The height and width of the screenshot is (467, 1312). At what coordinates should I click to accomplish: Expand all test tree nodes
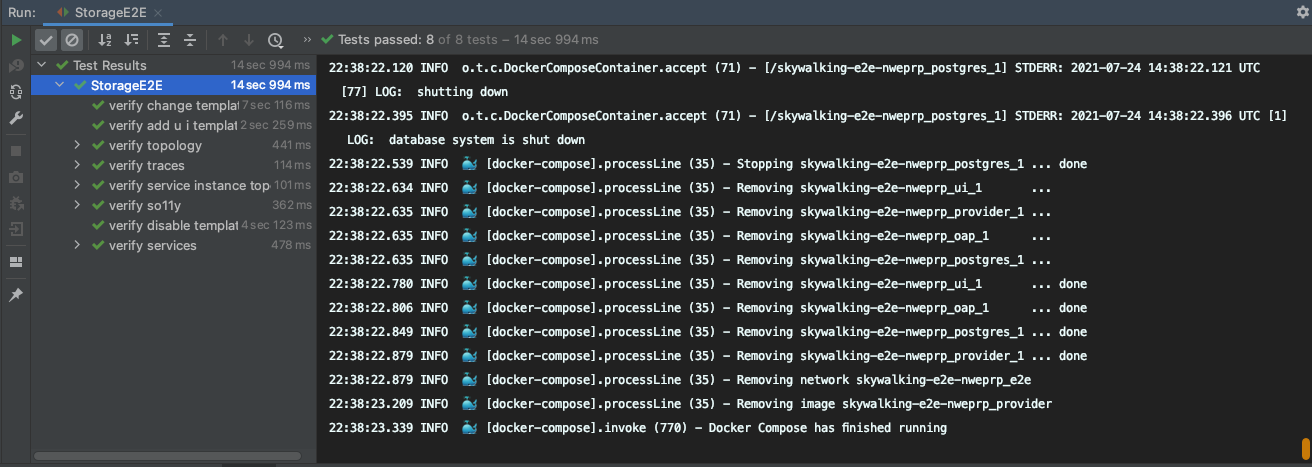click(164, 40)
